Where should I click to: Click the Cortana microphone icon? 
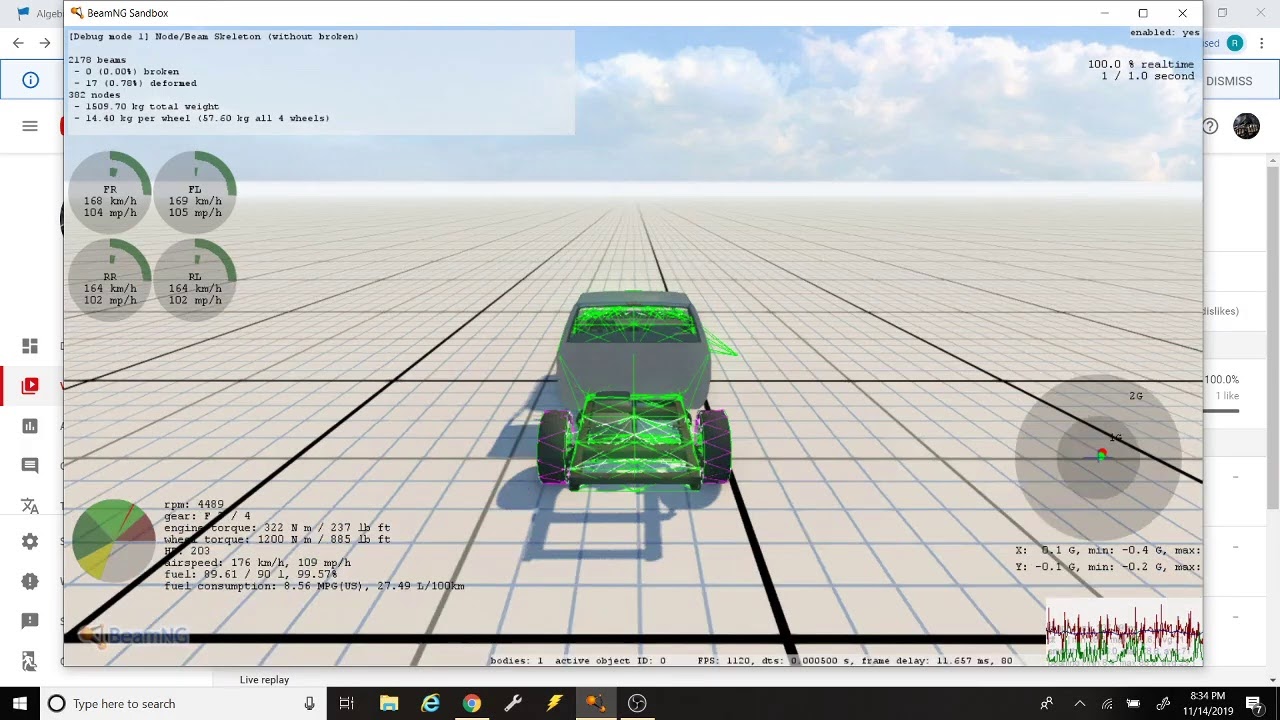[x=310, y=704]
